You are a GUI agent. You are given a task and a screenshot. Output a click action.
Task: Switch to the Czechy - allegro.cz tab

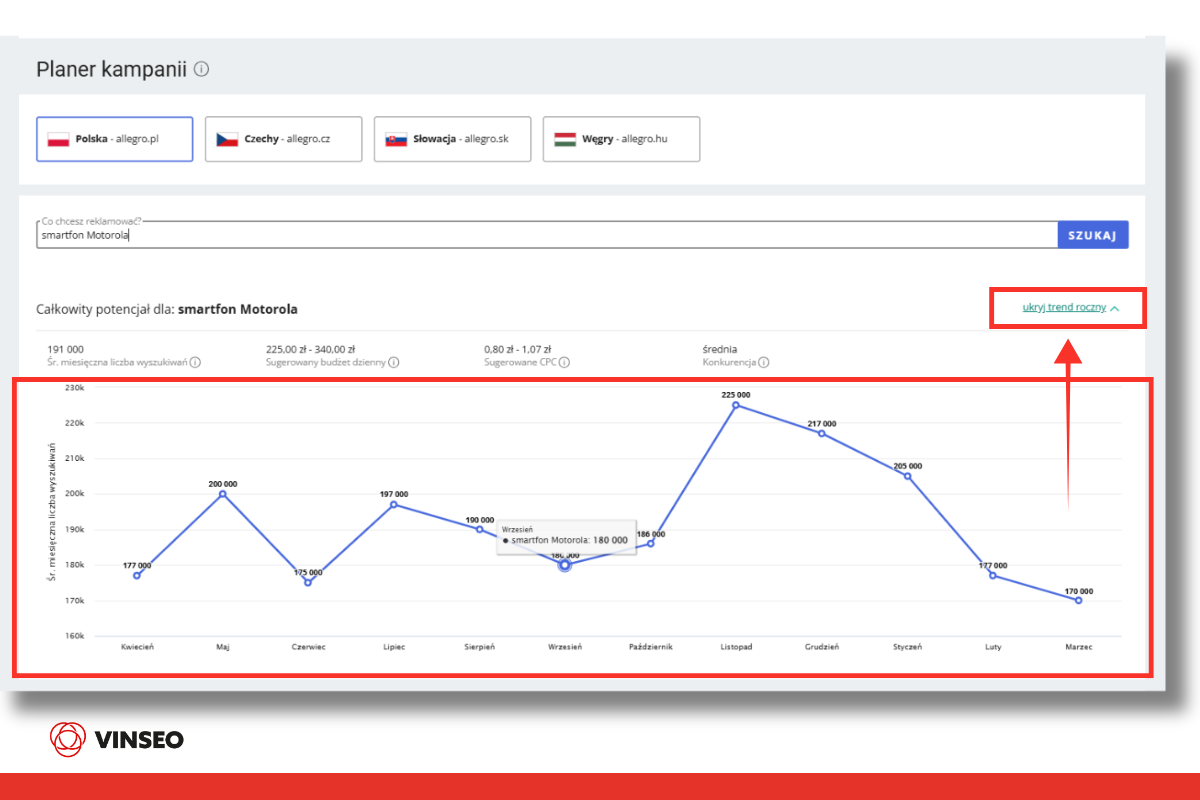pyautogui.click(x=284, y=139)
